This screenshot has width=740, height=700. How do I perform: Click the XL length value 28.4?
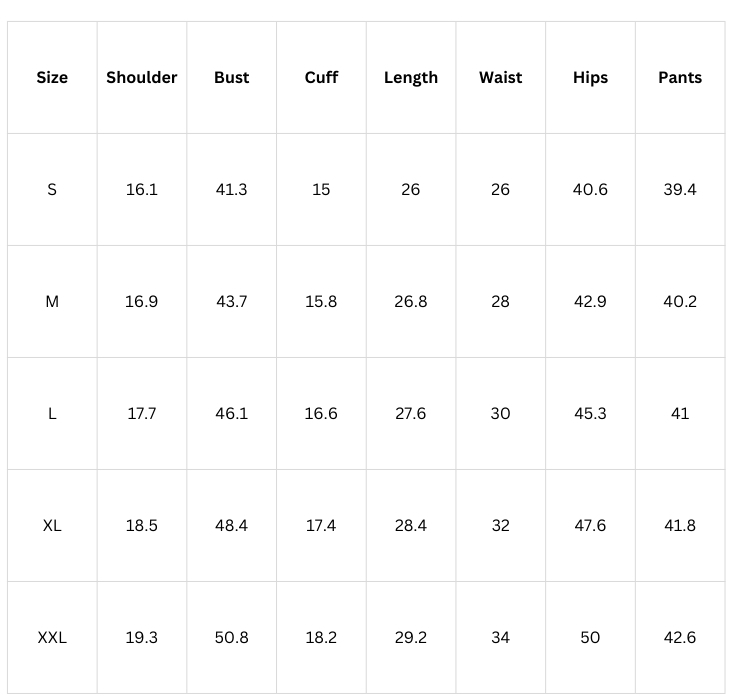click(x=411, y=525)
